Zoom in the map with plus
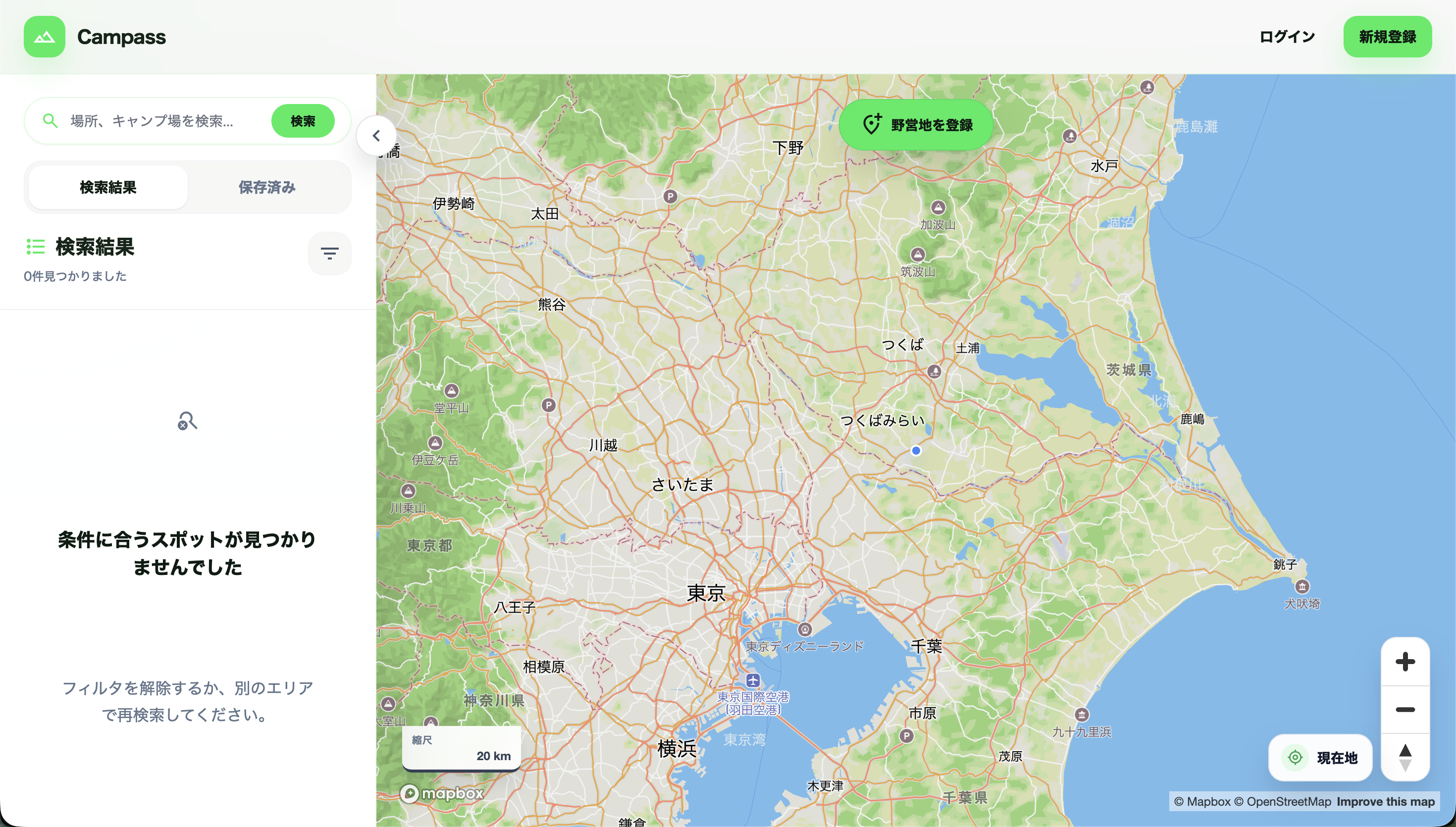This screenshot has height=827, width=1456. (x=1405, y=662)
